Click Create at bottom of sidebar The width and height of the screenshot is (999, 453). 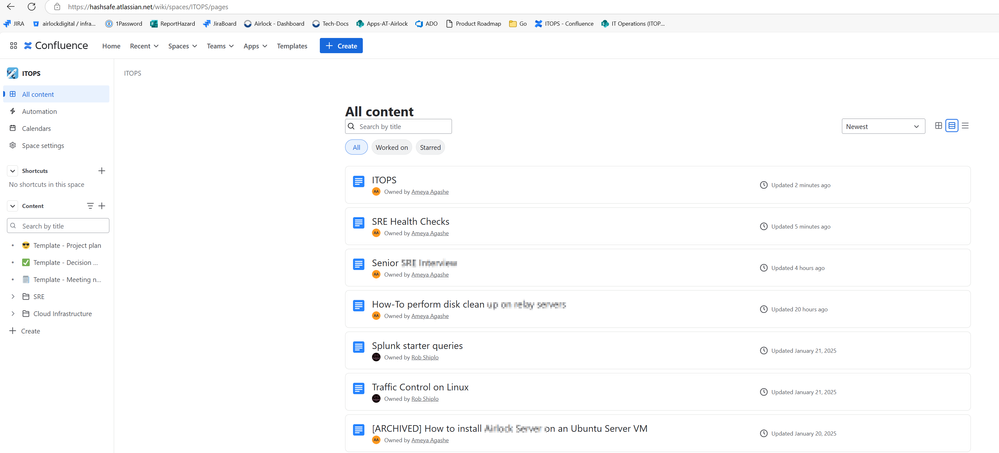click(x=25, y=331)
